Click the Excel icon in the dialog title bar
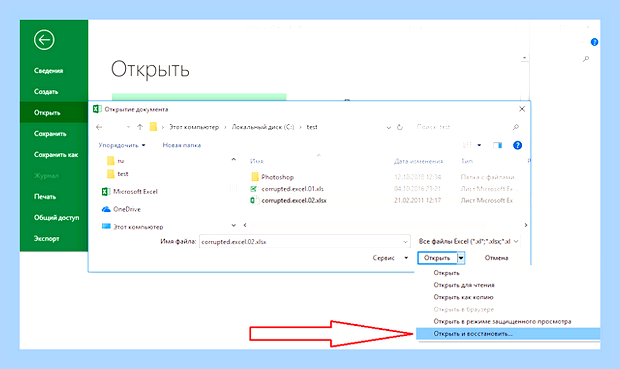 [97, 109]
